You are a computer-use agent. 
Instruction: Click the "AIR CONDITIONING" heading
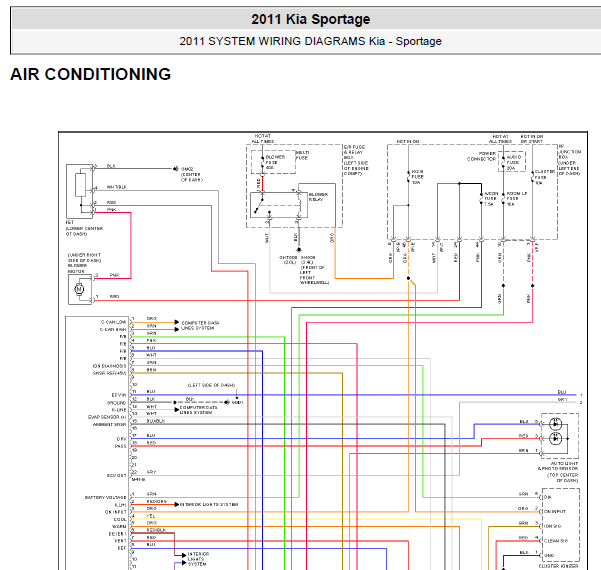[x=90, y=74]
